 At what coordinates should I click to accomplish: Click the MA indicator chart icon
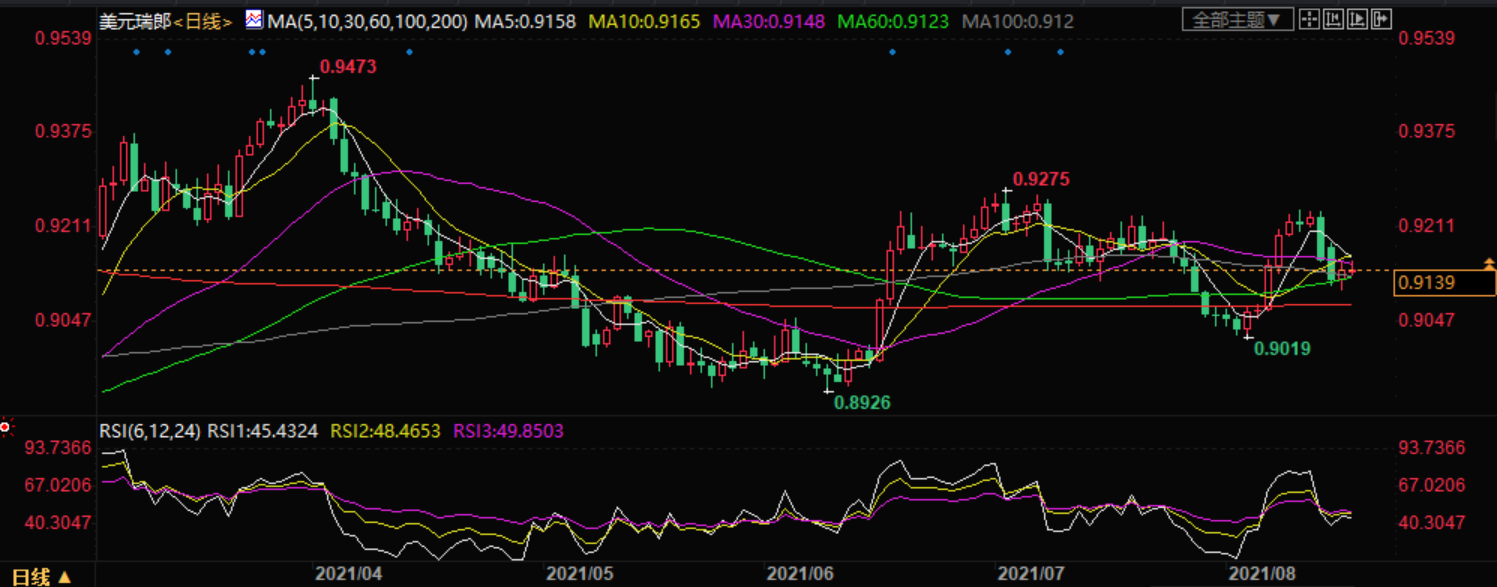pos(255,20)
